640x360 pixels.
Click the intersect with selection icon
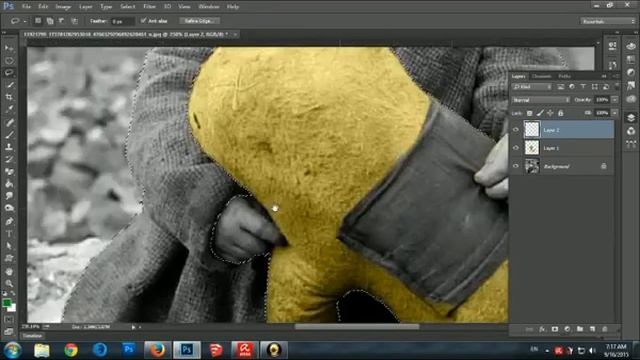74,20
